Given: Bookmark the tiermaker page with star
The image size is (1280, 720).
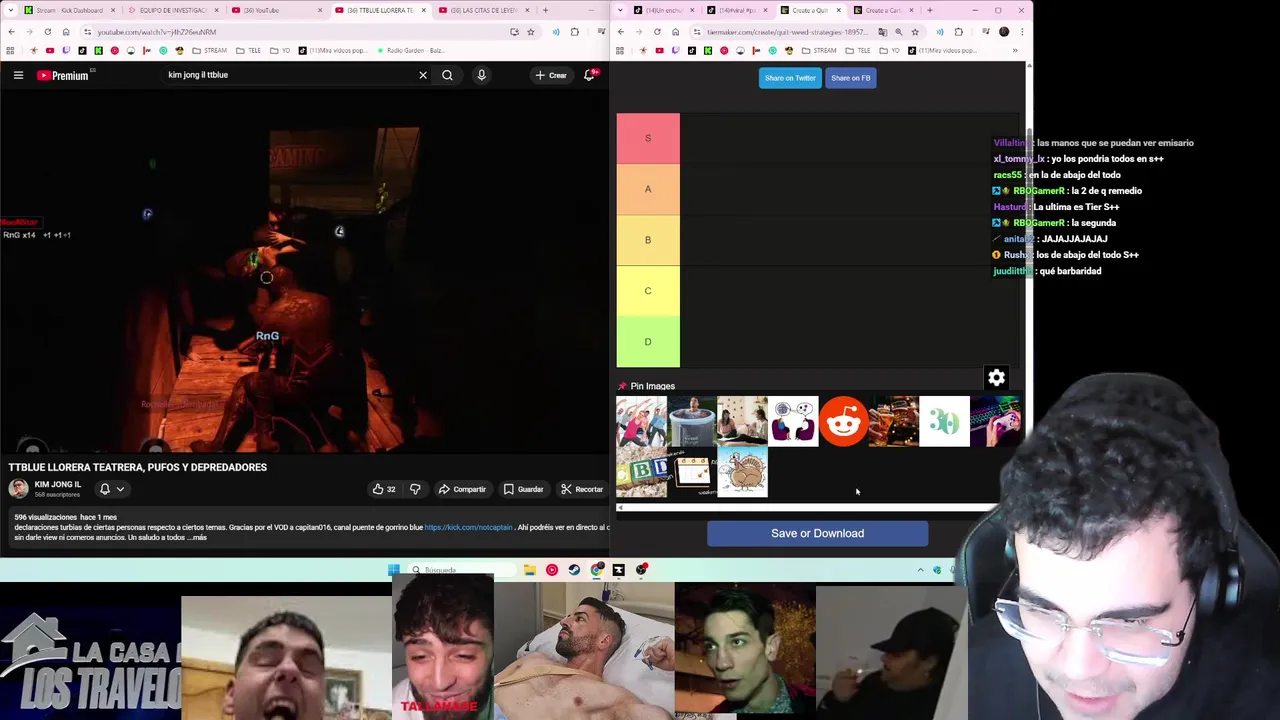Looking at the screenshot, I should point(914,32).
